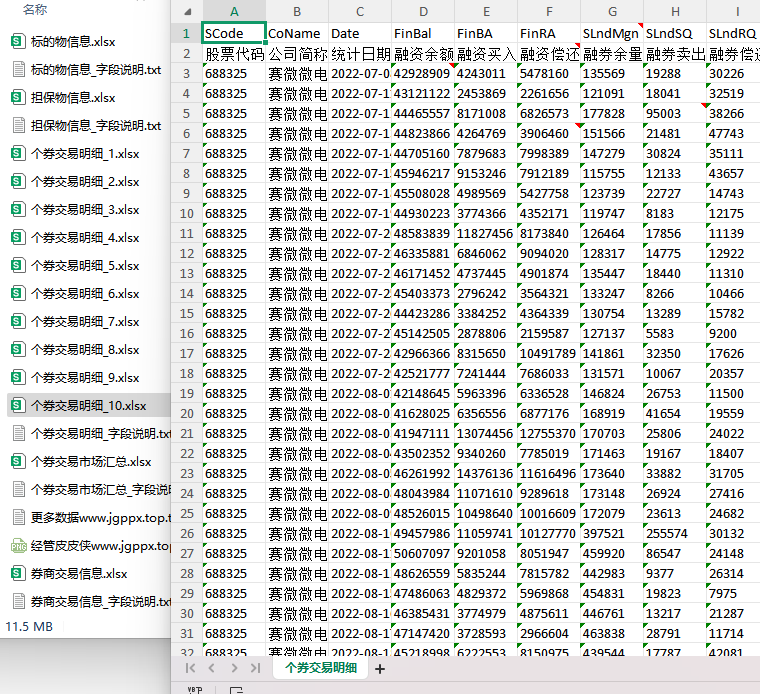This screenshot has height=694, width=760.
Task: Click the spreadsheet icon beside 个券交易明细_10.xlsx
Action: pyautogui.click(x=18, y=405)
